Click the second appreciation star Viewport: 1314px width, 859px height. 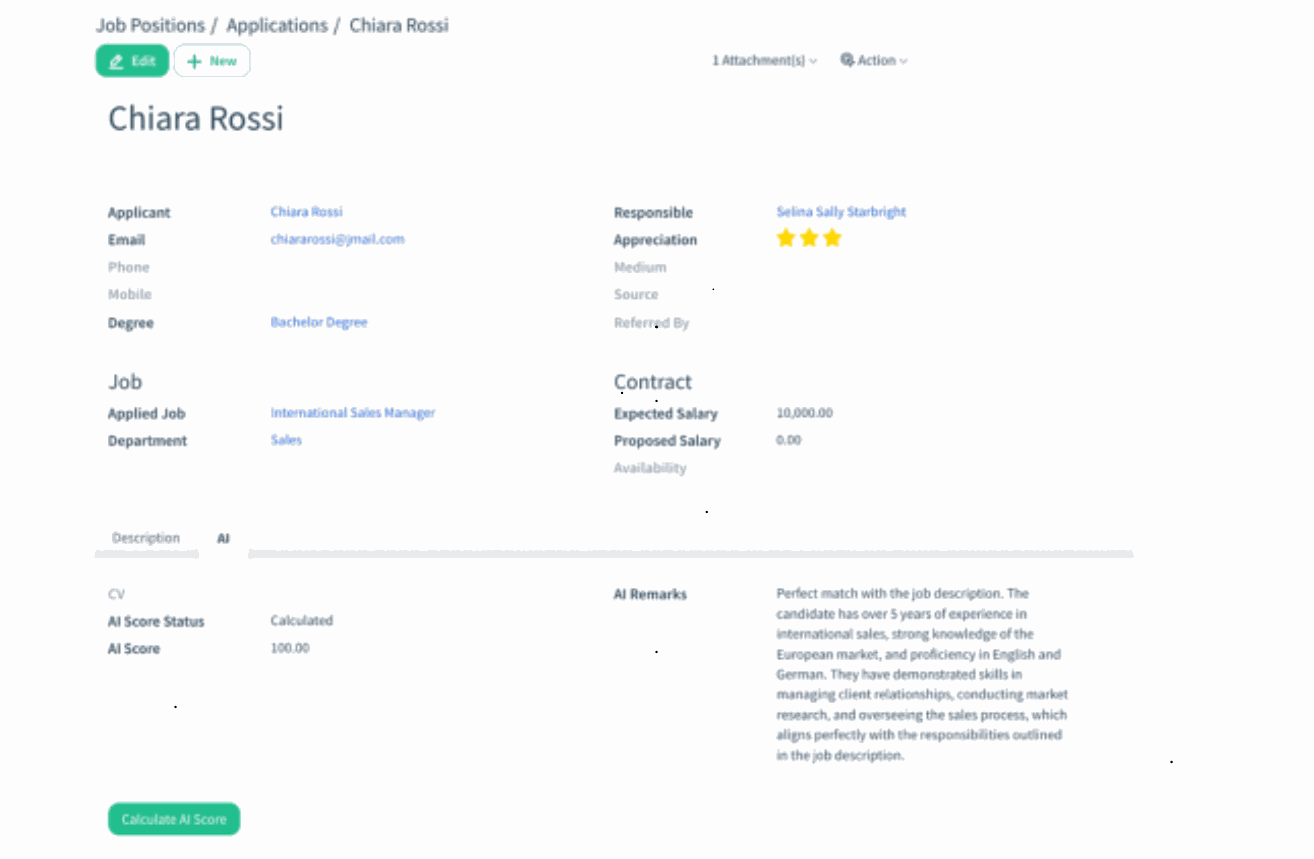(809, 238)
